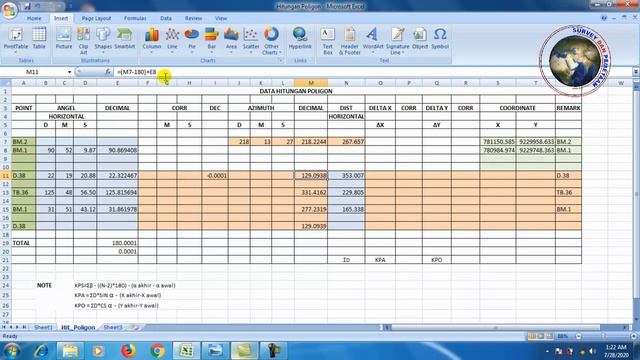Insert a Symbol
640x360 pixels.
[x=440, y=39]
